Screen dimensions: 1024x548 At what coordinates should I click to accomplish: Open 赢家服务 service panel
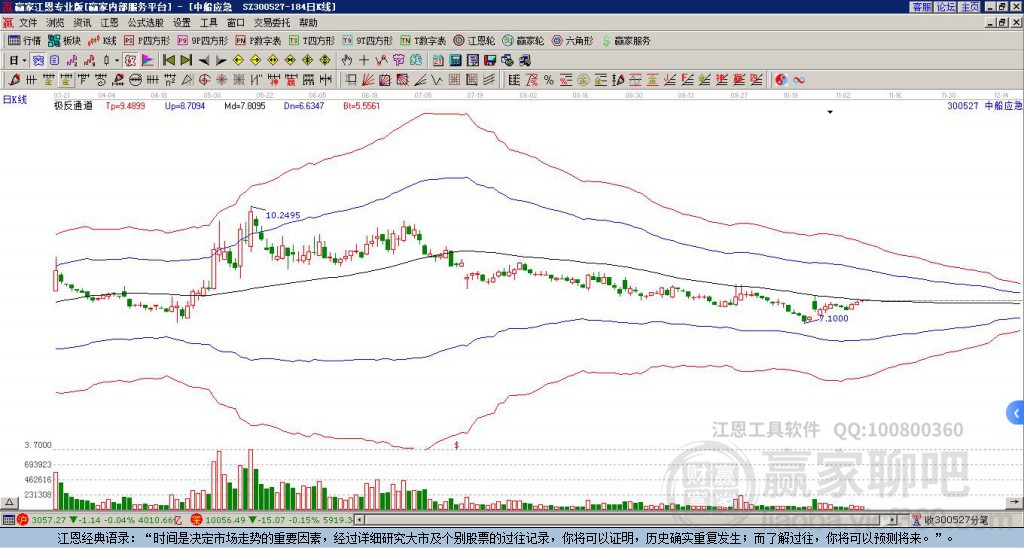(626, 40)
